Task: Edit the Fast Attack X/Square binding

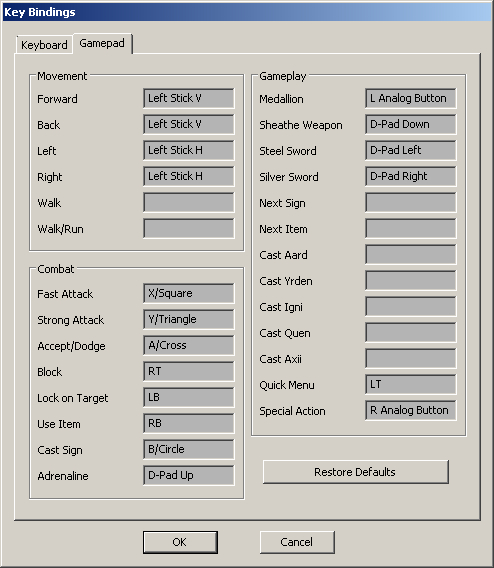Action: [189, 293]
